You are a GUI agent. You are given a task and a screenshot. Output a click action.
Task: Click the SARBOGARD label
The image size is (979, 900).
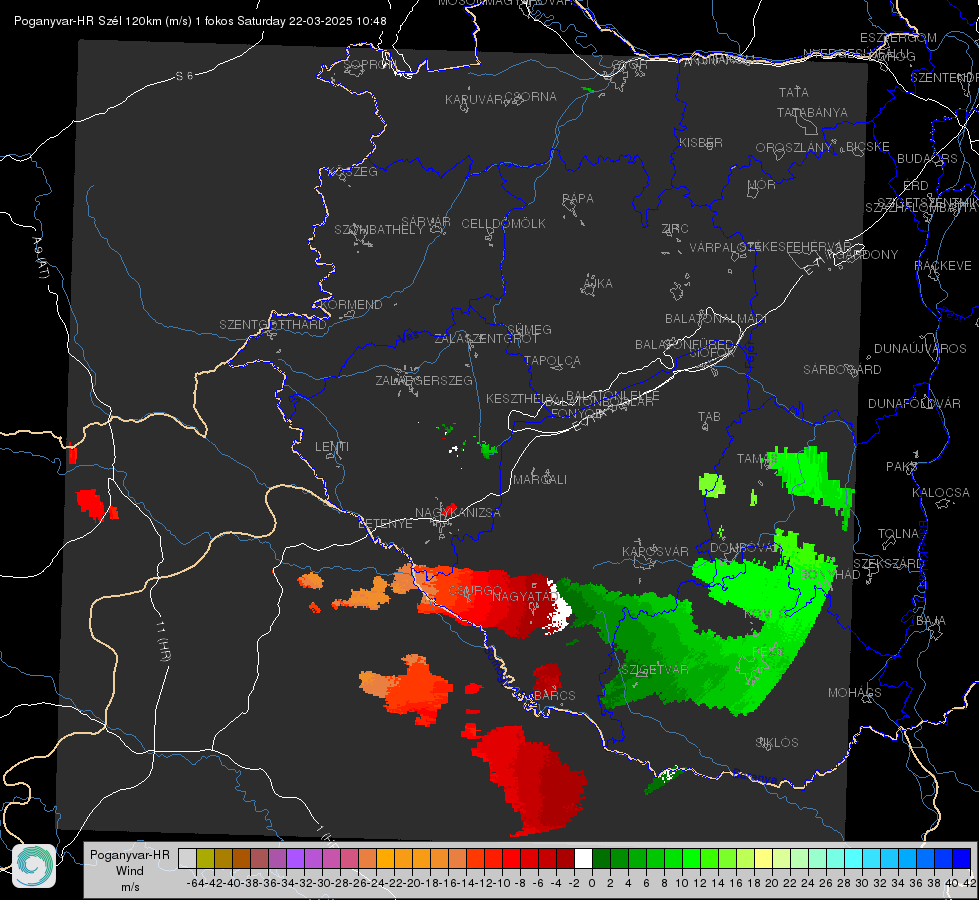tap(842, 370)
